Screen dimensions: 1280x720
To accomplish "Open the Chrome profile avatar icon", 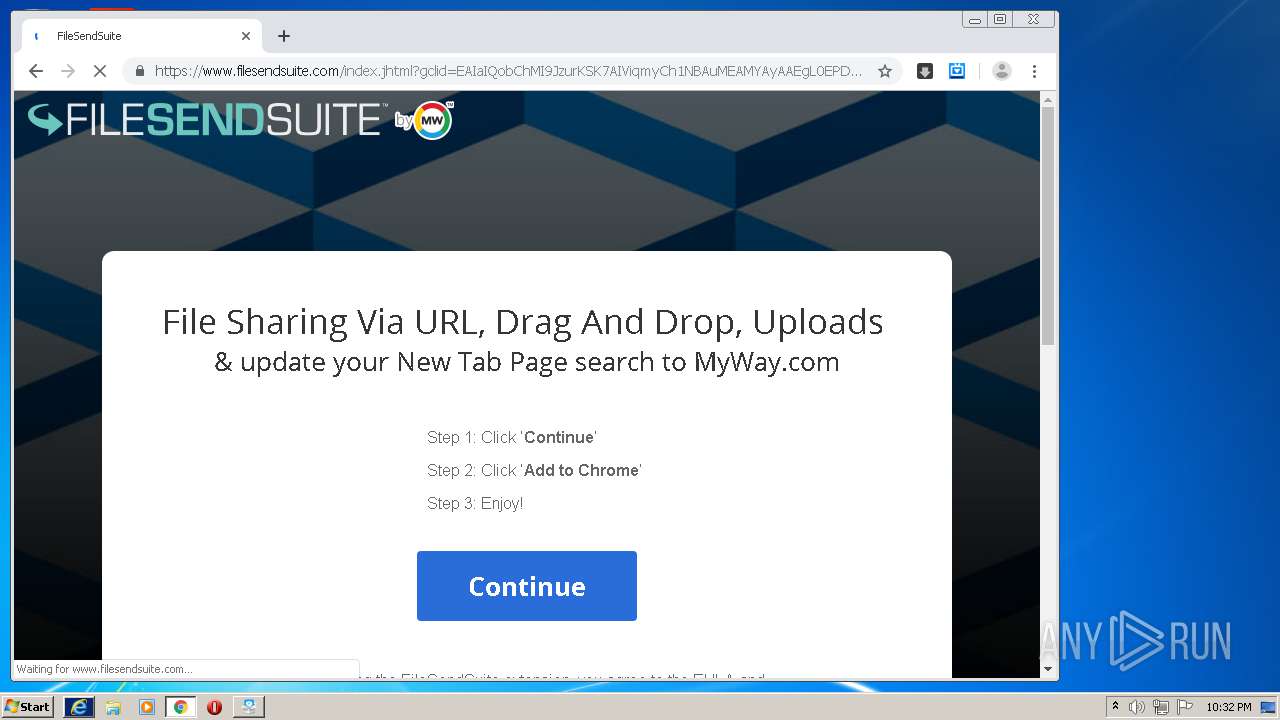I will click(1002, 71).
